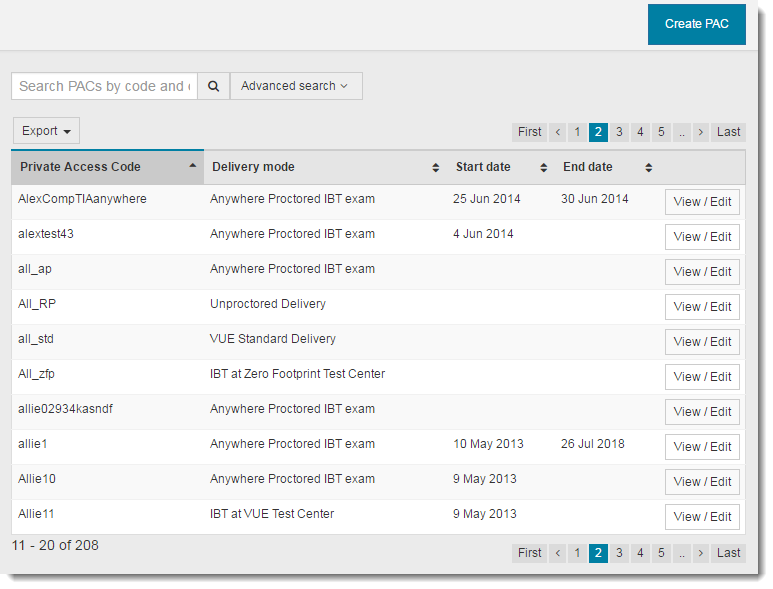The image size is (773, 589).
Task: Open View / Edit for All_zfp
Action: point(702,377)
